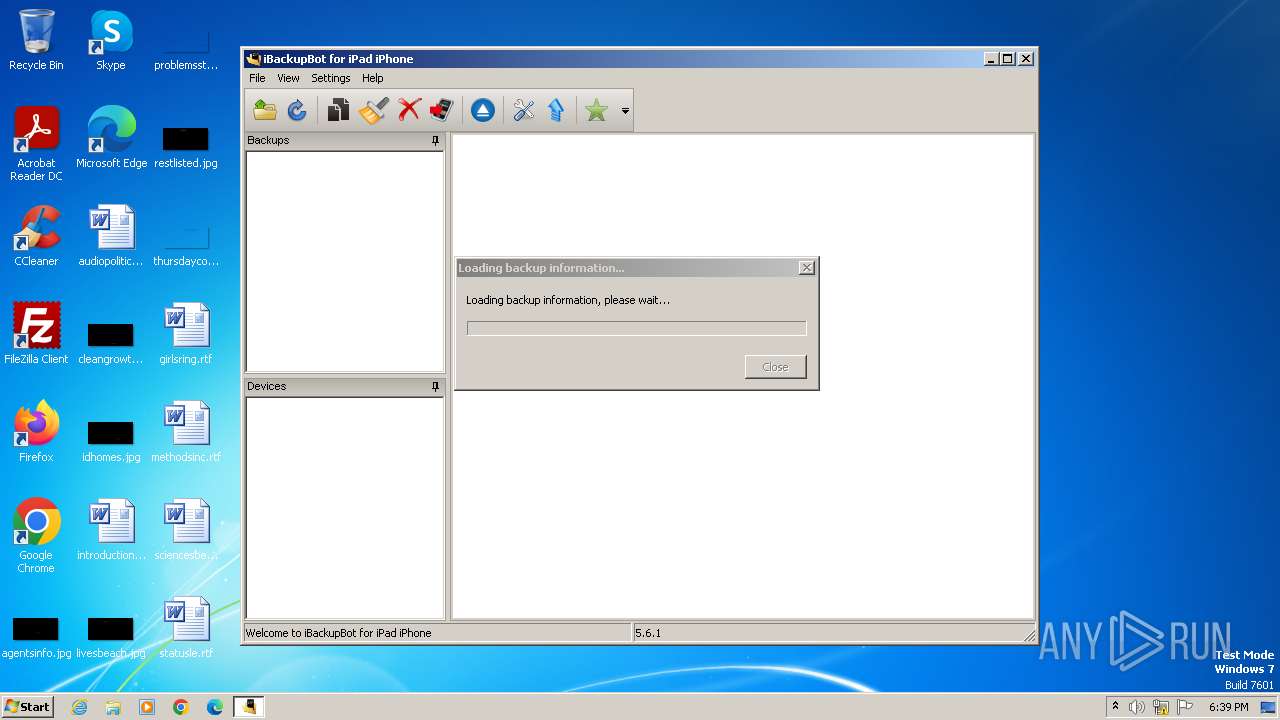Click inside the empty Devices list area
This screenshot has height=720, width=1280.
point(345,508)
